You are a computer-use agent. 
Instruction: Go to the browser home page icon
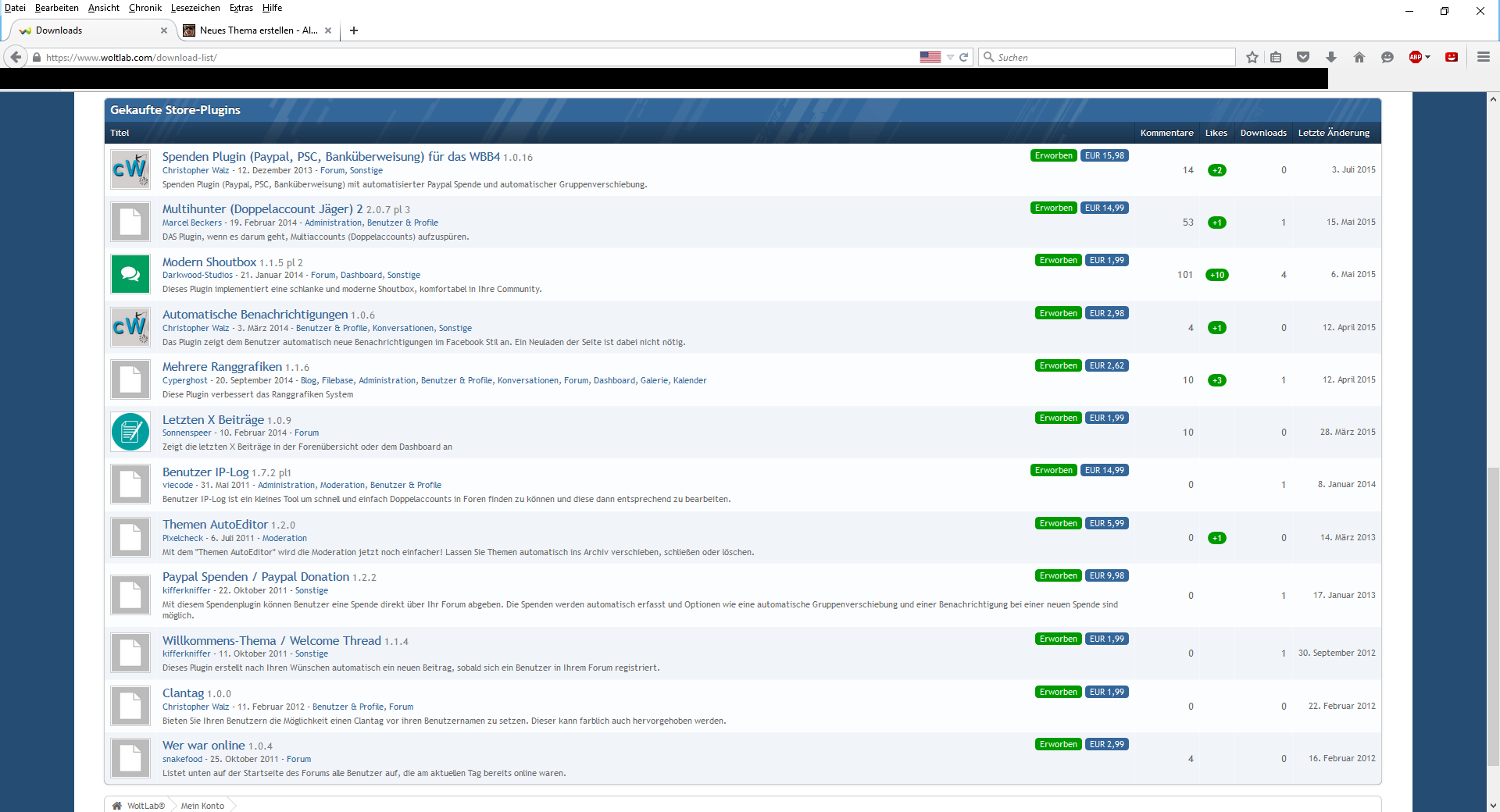point(1359,57)
